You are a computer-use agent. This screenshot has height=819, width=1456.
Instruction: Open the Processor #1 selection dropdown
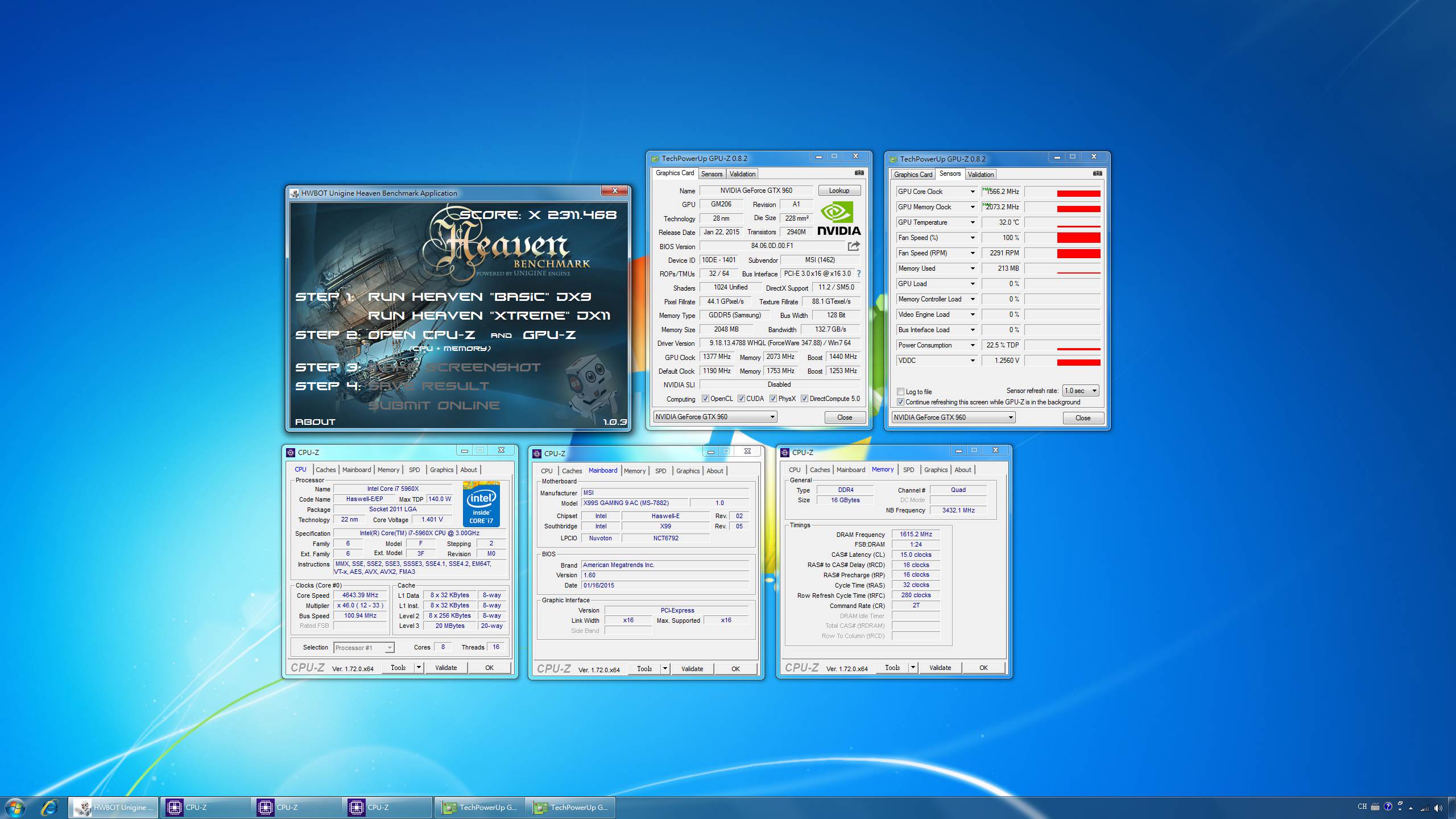coord(364,648)
